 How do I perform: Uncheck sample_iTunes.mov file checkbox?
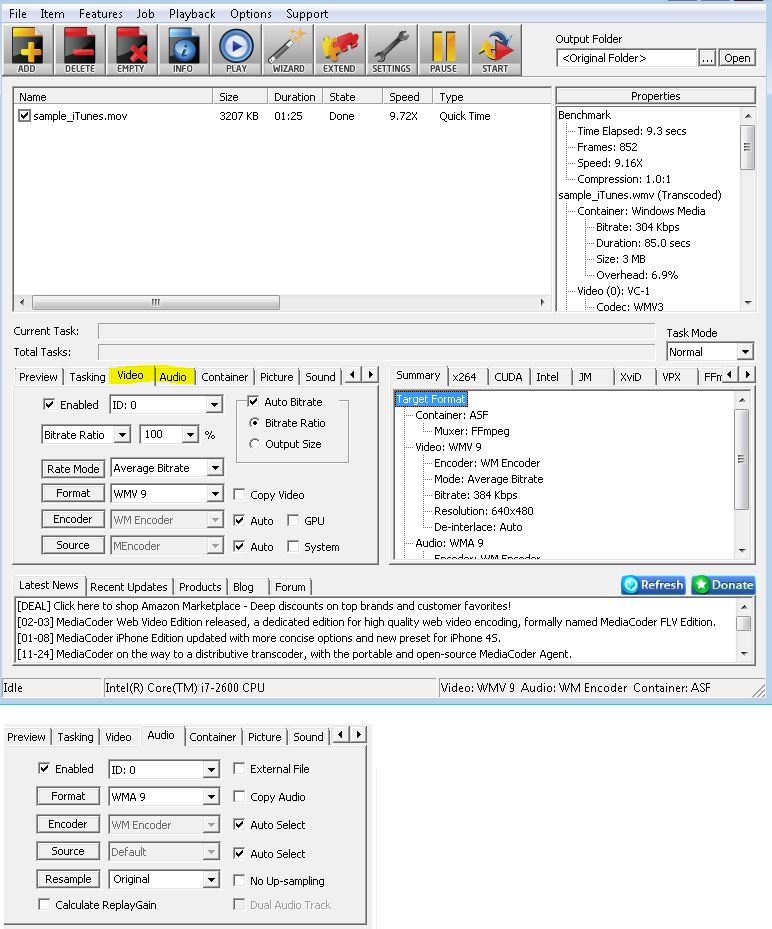[24, 116]
